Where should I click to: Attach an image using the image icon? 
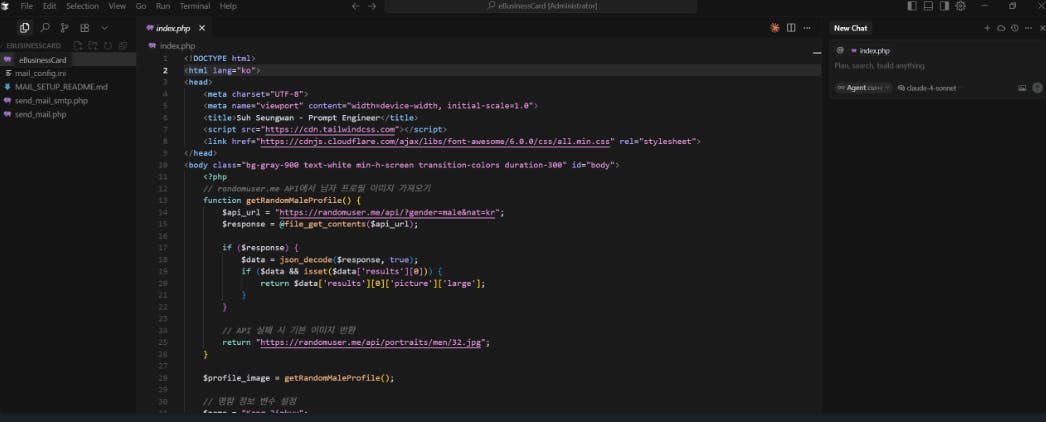[1022, 88]
